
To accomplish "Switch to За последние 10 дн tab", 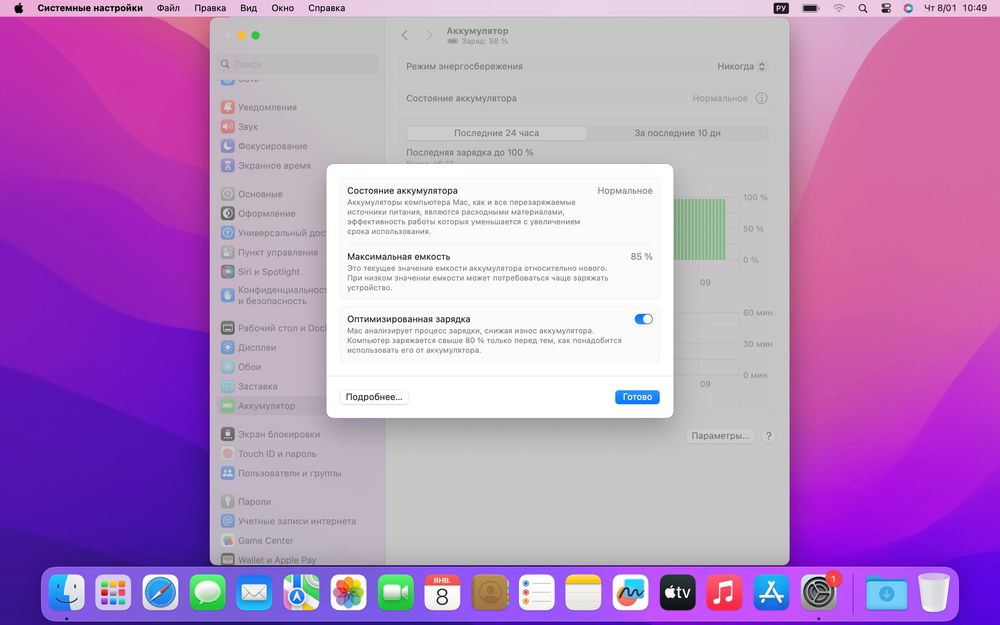I will point(677,133).
